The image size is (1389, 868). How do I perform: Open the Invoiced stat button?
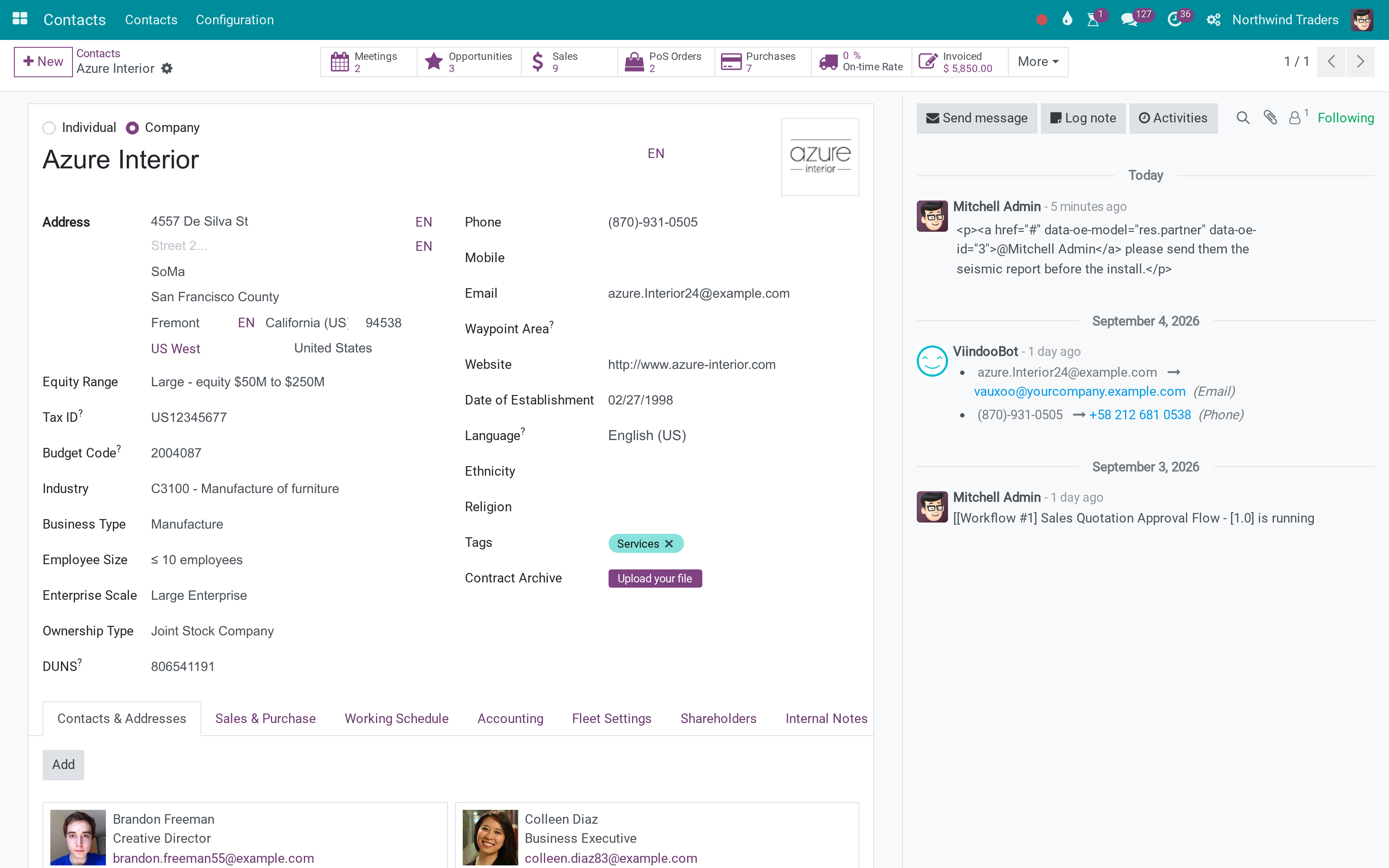(960, 62)
